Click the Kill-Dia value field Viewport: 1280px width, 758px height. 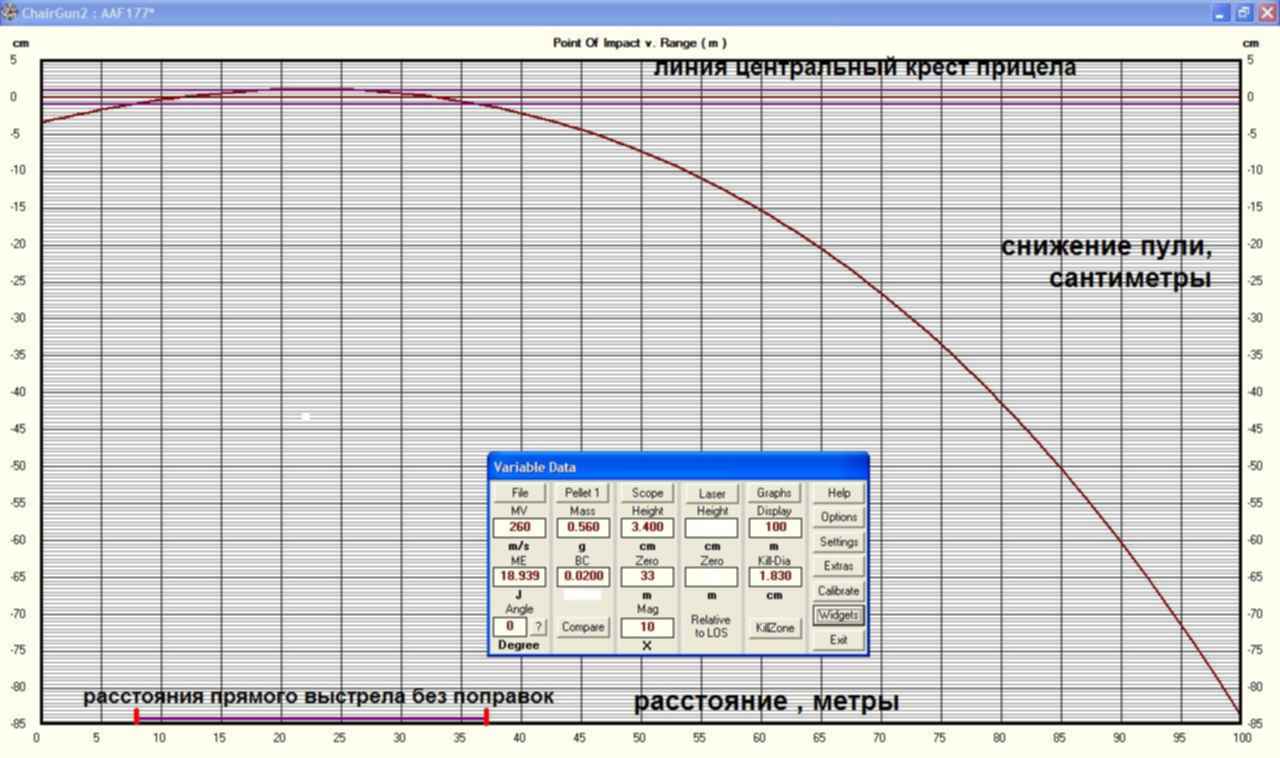pos(774,577)
